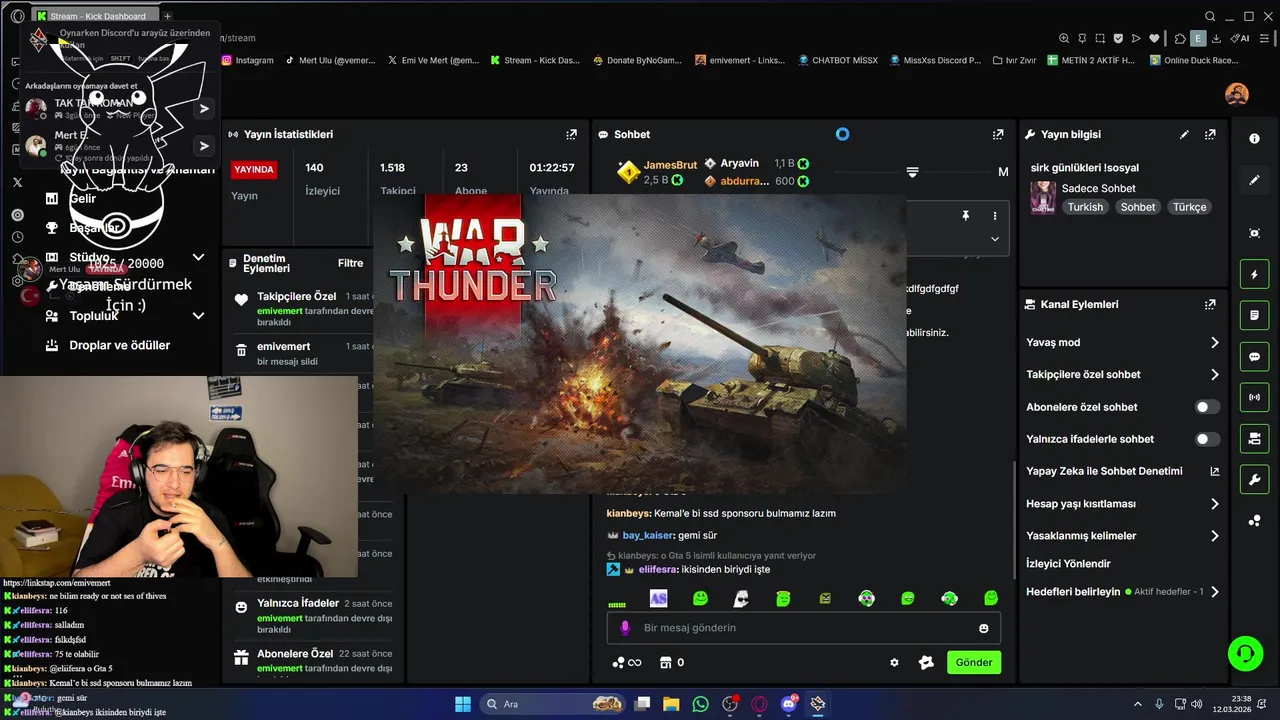Viewport: 1280px width, 720px height.
Task: Edit stream info with the pencil icon in Yayın bilgisi header
Action: (x=1184, y=134)
